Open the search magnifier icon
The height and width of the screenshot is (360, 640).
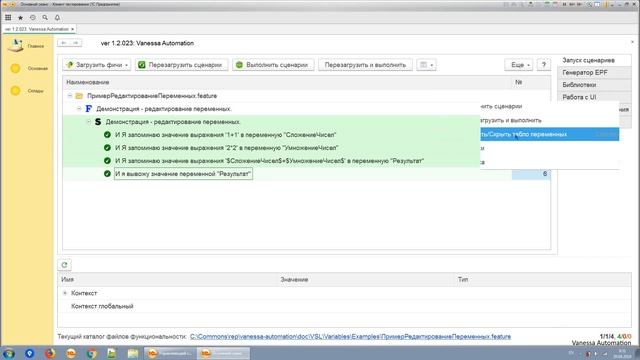pos(45,18)
